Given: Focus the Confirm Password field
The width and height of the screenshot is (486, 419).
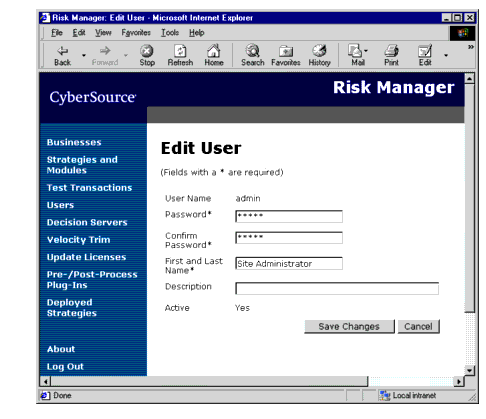Looking at the screenshot, I should 289,238.
